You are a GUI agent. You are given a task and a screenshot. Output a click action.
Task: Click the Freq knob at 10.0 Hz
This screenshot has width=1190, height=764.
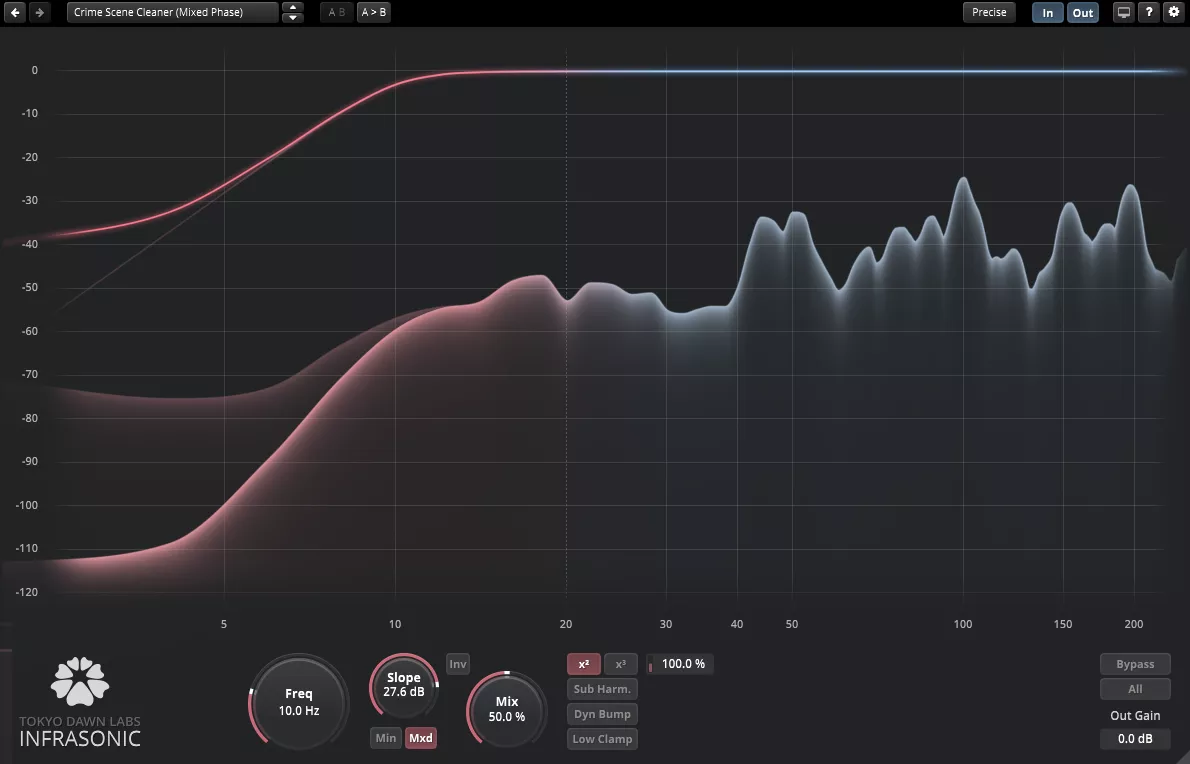299,701
